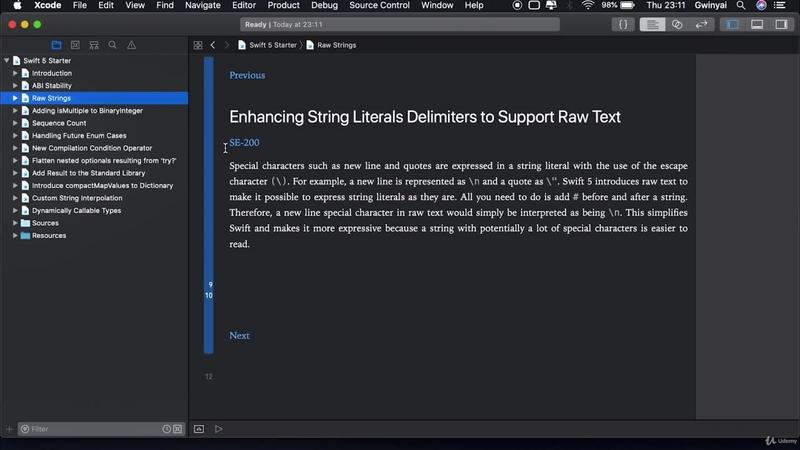Expand the Sources folder
800x450 pixels.
[15, 223]
